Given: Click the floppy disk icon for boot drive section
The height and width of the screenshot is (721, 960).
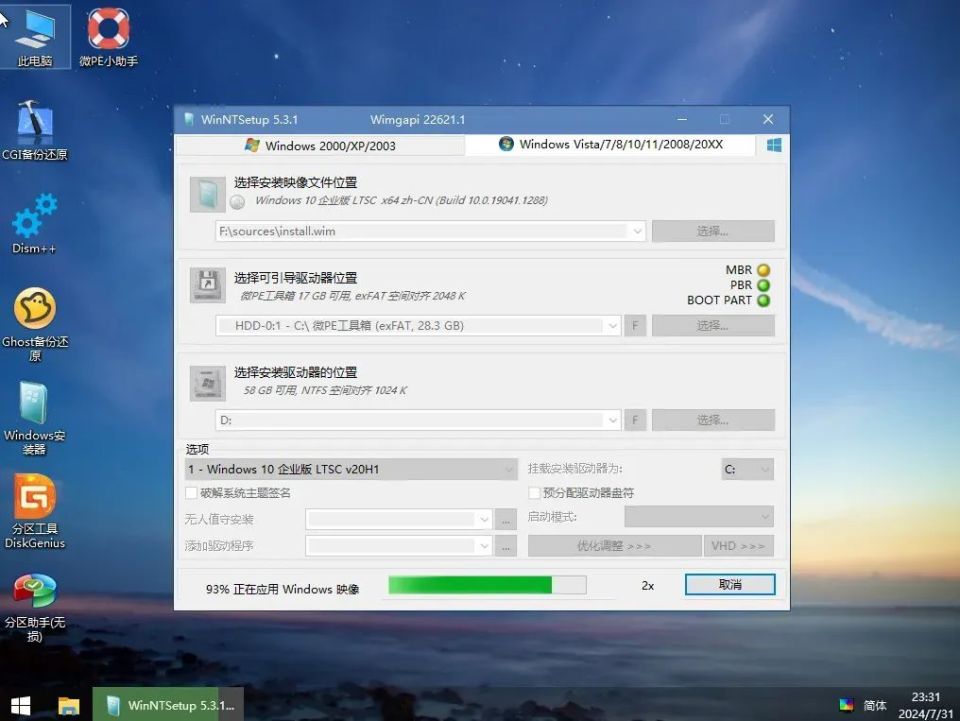Looking at the screenshot, I should coord(207,286).
